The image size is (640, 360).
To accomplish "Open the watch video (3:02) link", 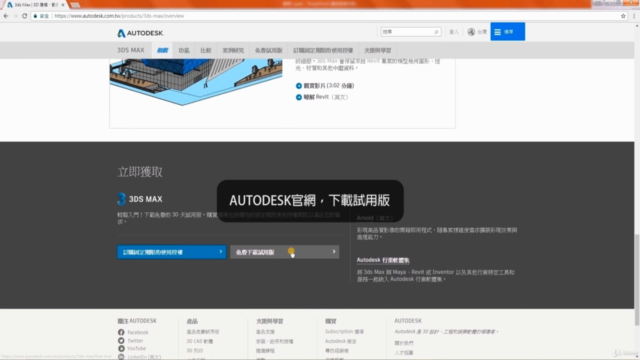I will point(329,86).
